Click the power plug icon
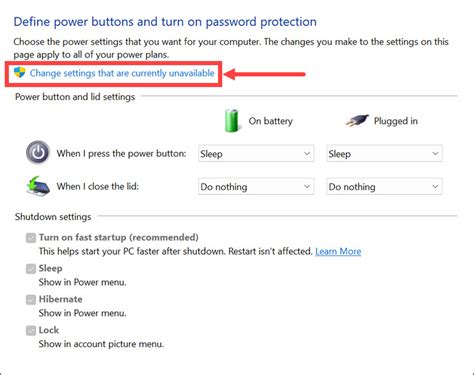 (357, 121)
